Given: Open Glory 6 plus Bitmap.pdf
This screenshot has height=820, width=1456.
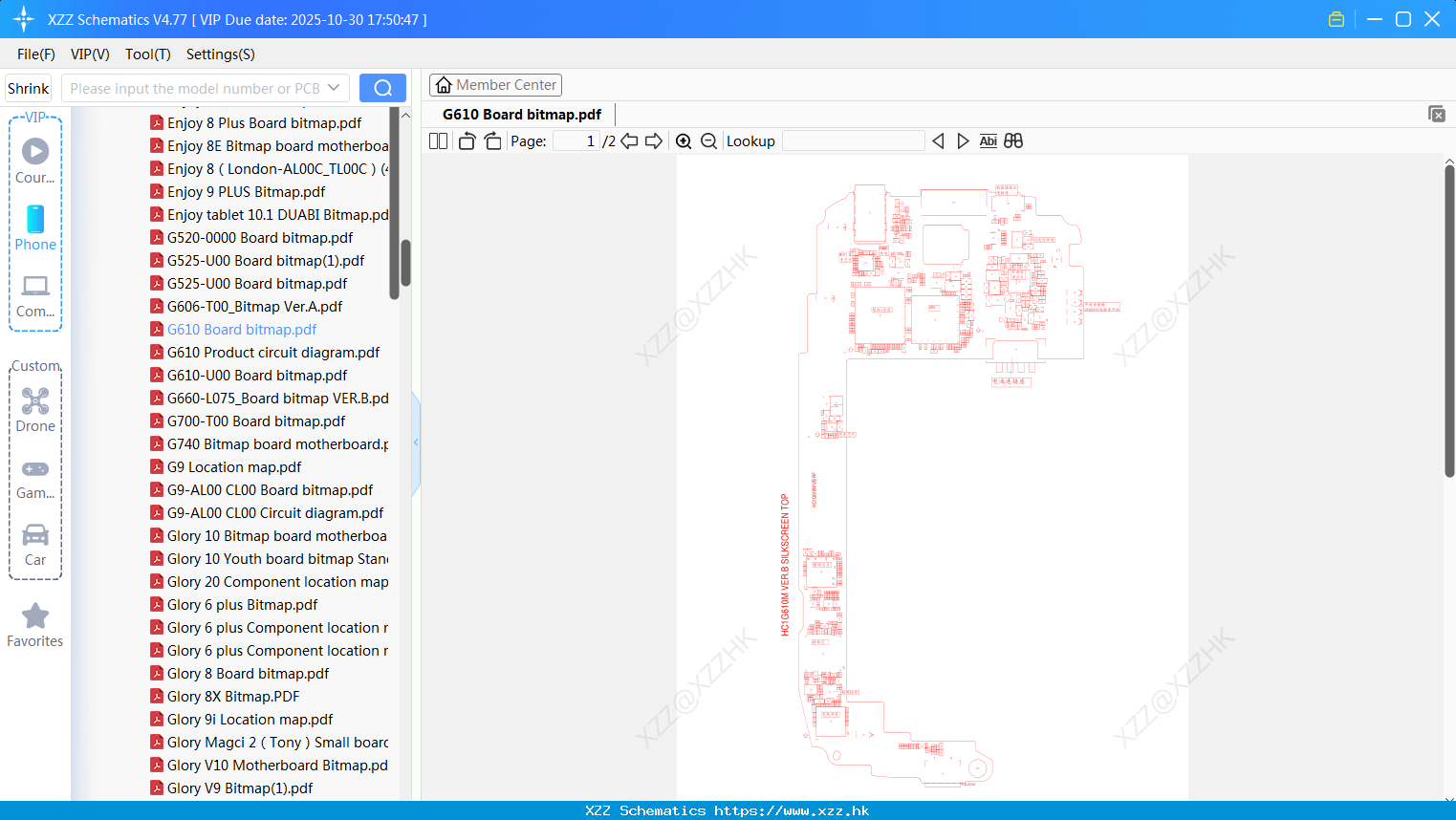Looking at the screenshot, I should pos(242,604).
